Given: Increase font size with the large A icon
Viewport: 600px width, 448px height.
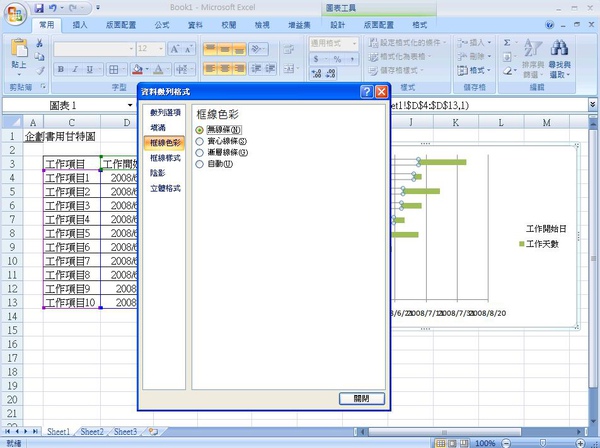Looking at the screenshot, I should (x=174, y=49).
